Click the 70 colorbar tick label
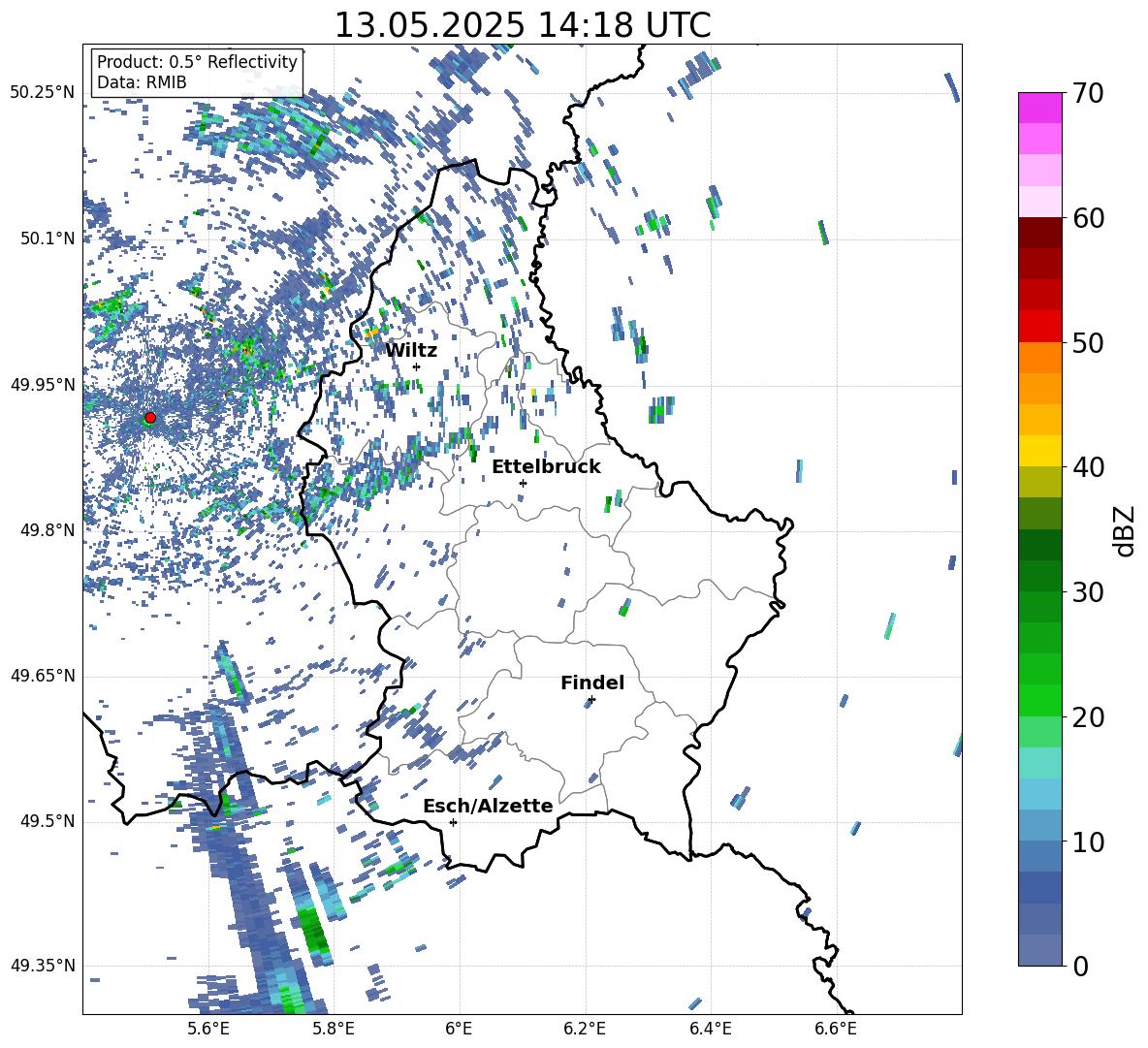The width and height of the screenshot is (1148, 1048). point(1088,94)
